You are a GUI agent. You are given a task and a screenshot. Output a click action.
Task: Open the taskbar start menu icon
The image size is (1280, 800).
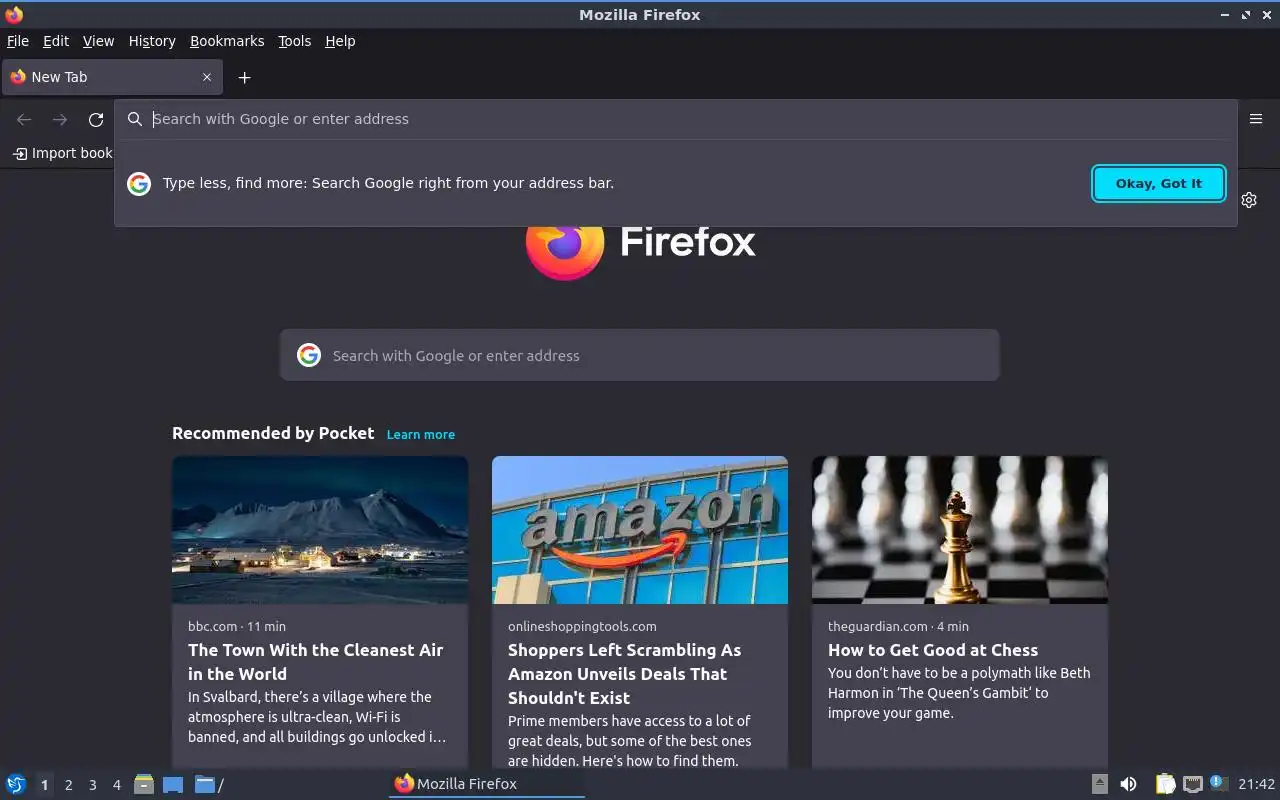[16, 785]
